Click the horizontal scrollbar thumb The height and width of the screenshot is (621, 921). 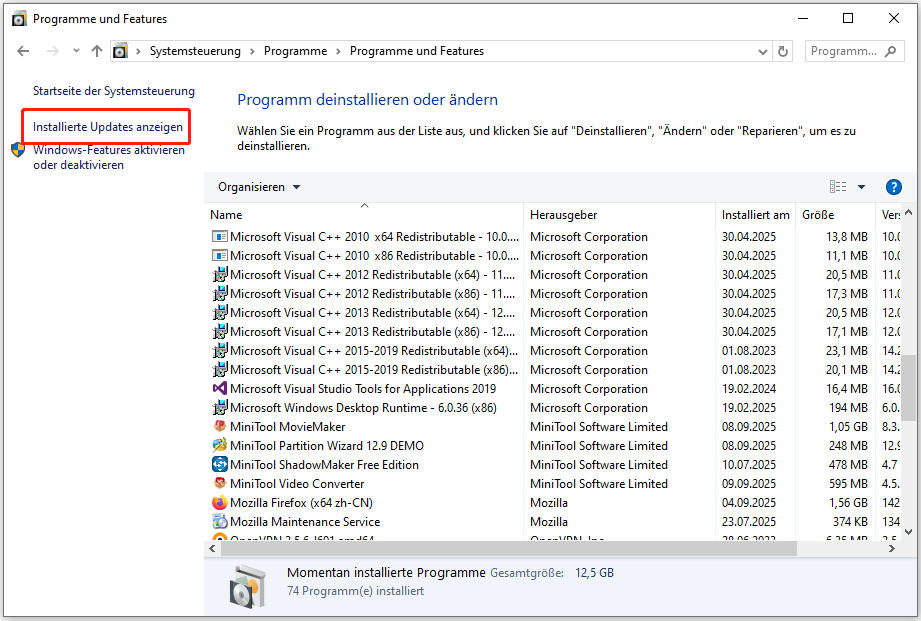coord(509,548)
